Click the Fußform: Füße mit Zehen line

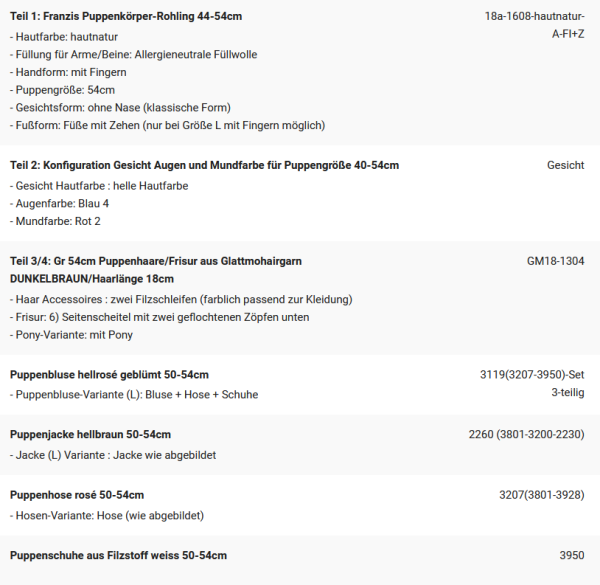pos(167,125)
